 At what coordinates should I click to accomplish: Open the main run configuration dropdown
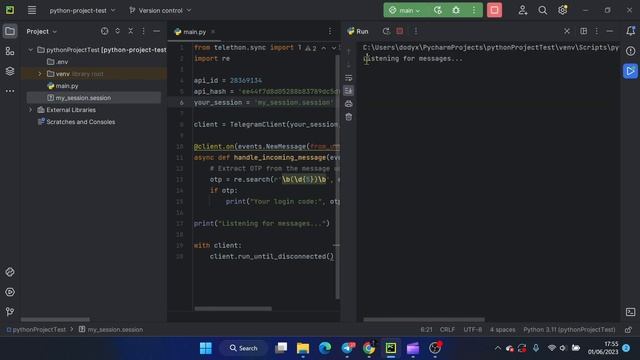click(x=404, y=11)
